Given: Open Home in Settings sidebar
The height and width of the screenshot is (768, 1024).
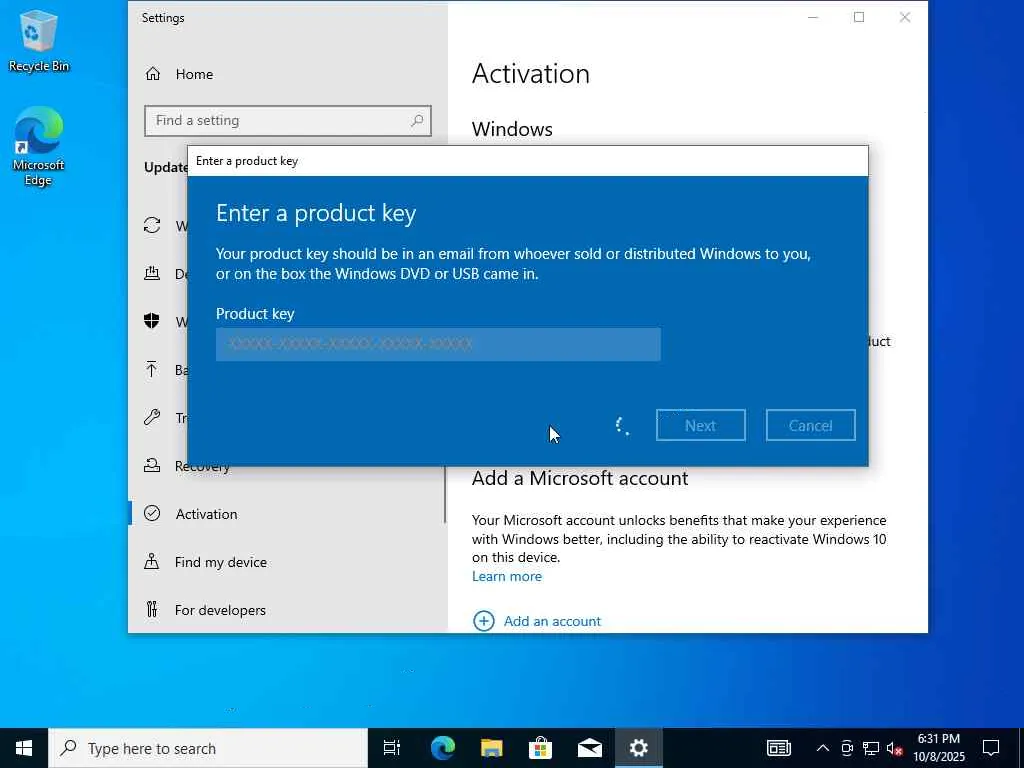Looking at the screenshot, I should (x=194, y=74).
